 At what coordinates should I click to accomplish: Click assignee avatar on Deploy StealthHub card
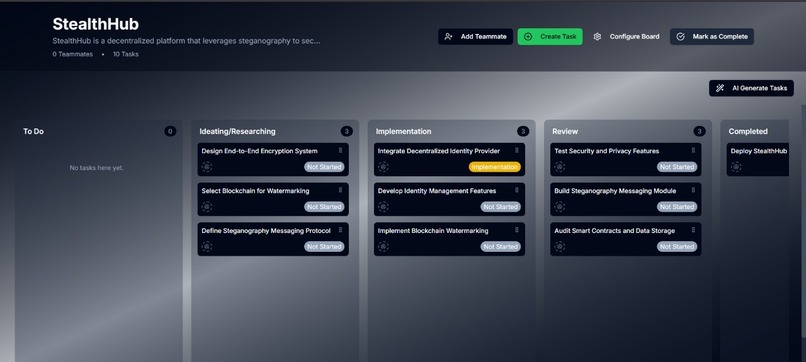click(x=736, y=167)
